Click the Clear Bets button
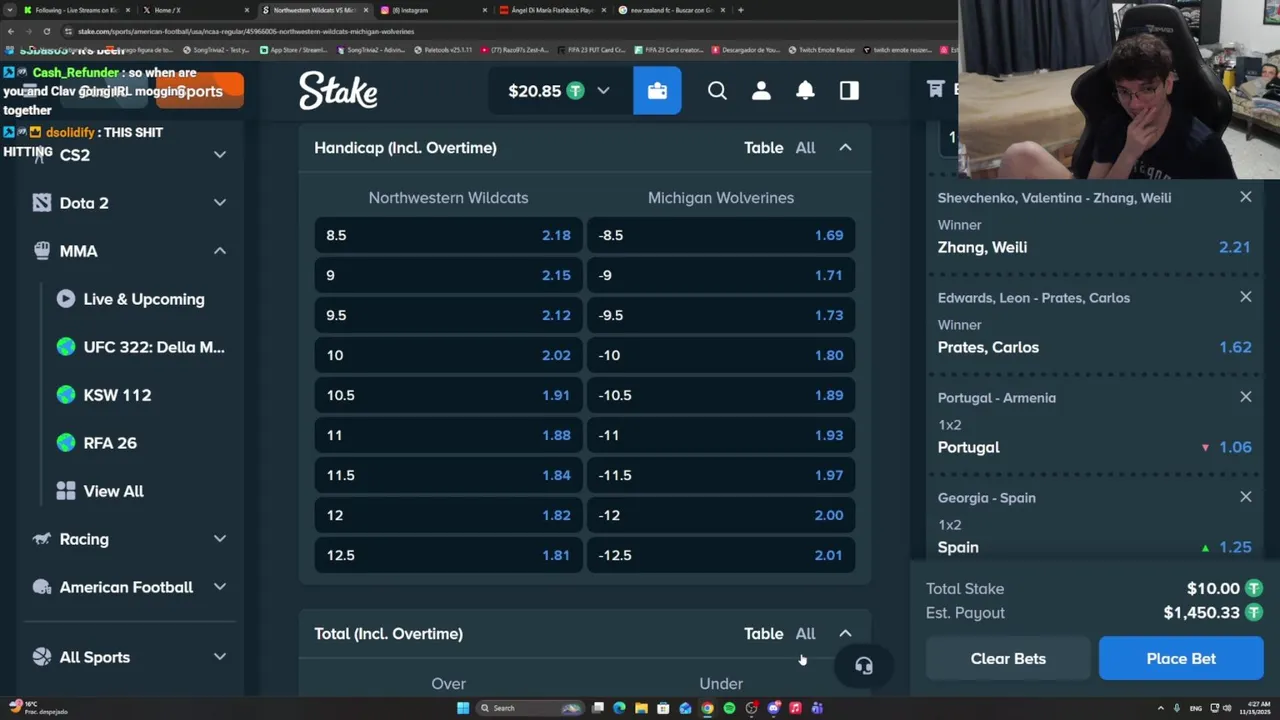This screenshot has height=720, width=1280. pos(1008,659)
